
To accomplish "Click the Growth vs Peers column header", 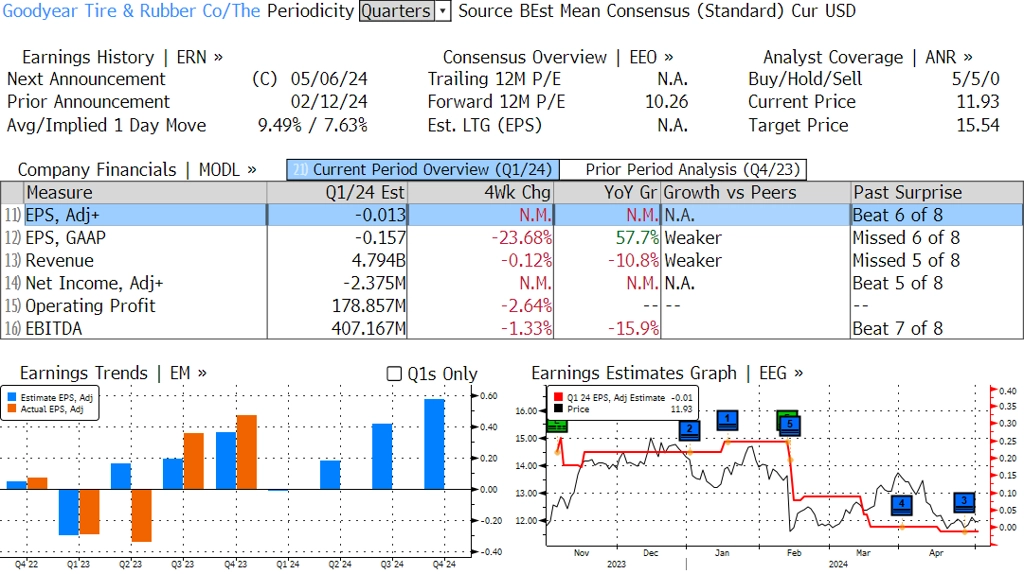I will click(756, 193).
